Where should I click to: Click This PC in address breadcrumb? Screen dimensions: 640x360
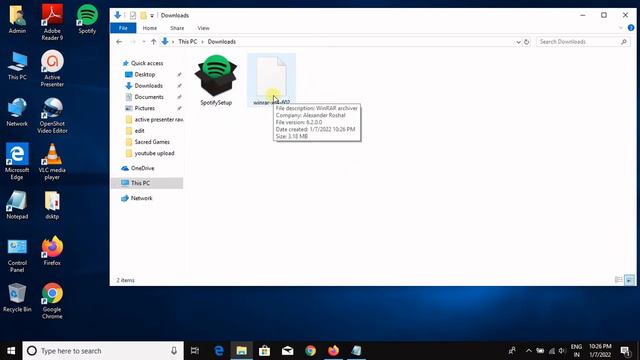(188, 42)
